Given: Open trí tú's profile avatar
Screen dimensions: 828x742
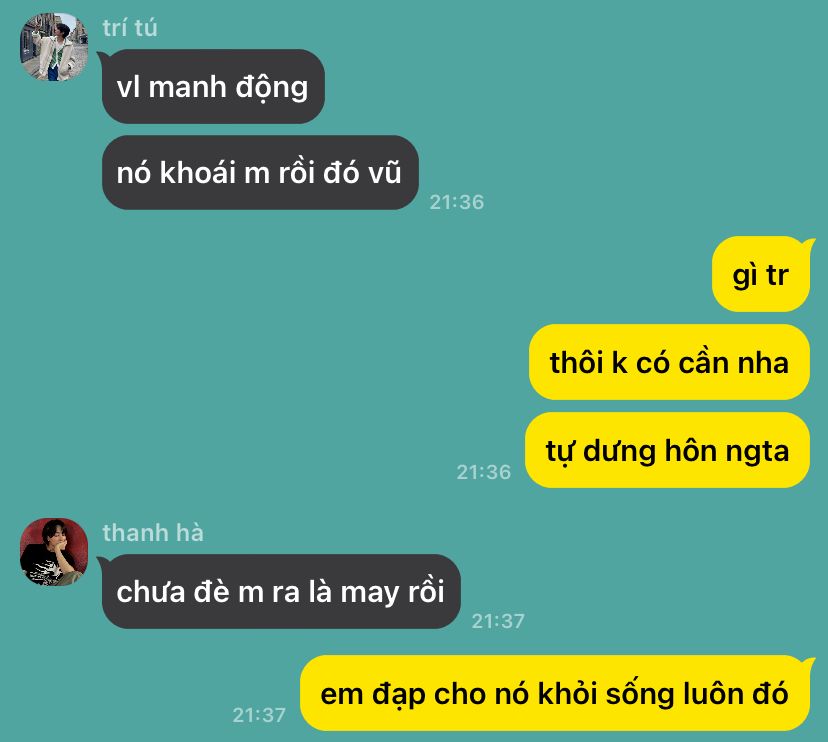Looking at the screenshot, I should pos(54,47).
